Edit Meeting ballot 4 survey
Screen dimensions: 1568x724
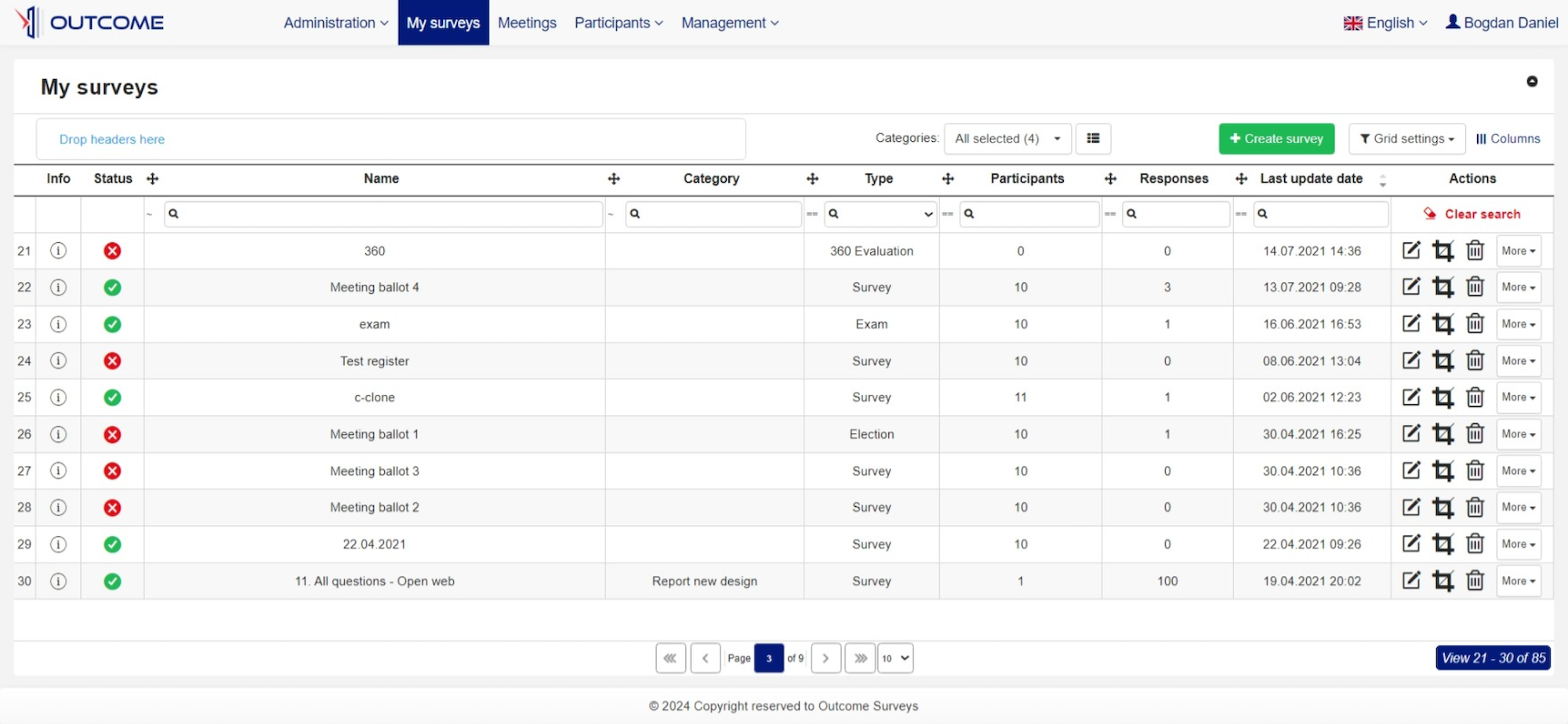(x=1411, y=287)
